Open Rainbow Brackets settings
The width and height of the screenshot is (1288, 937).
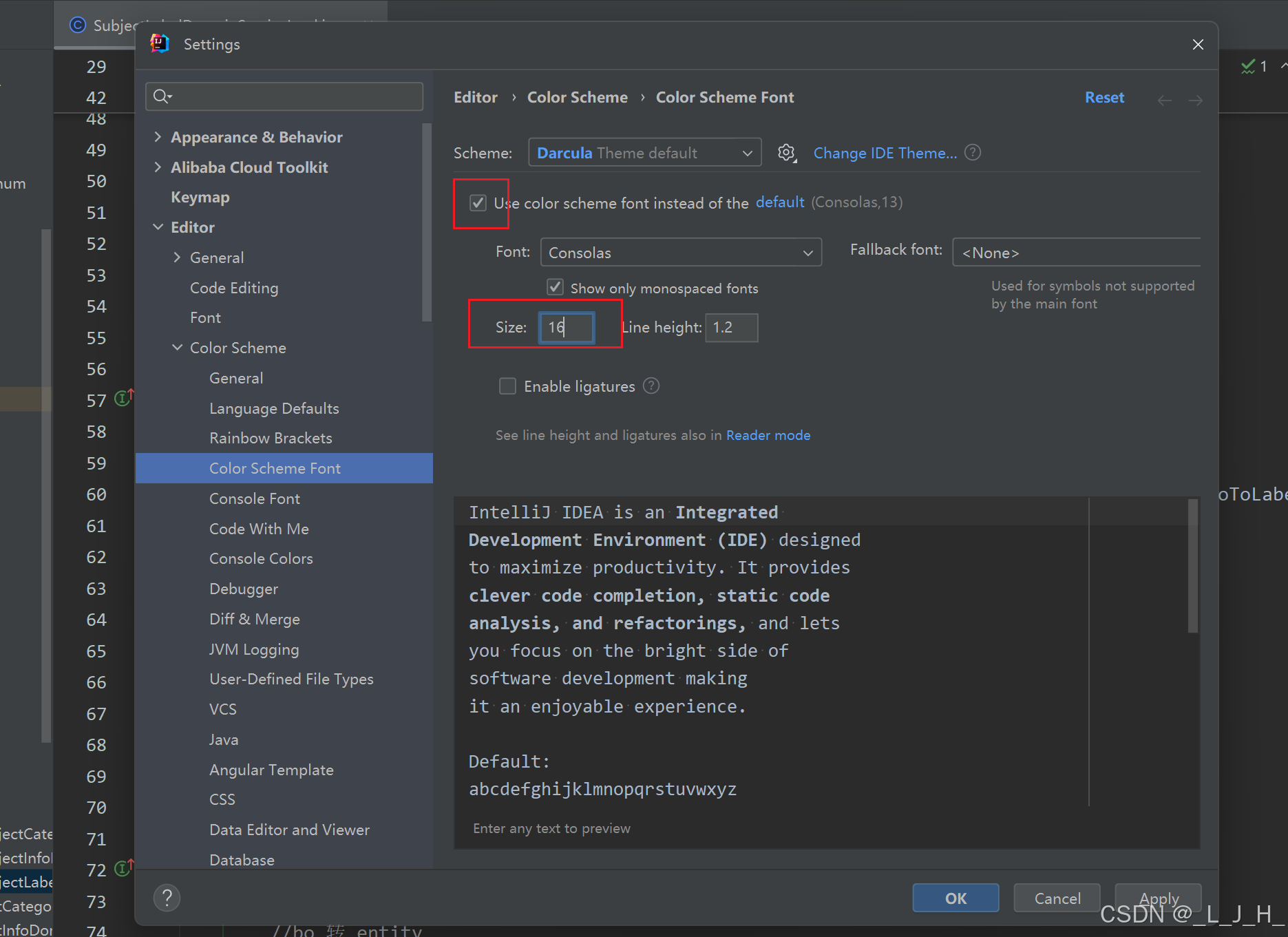tap(271, 438)
